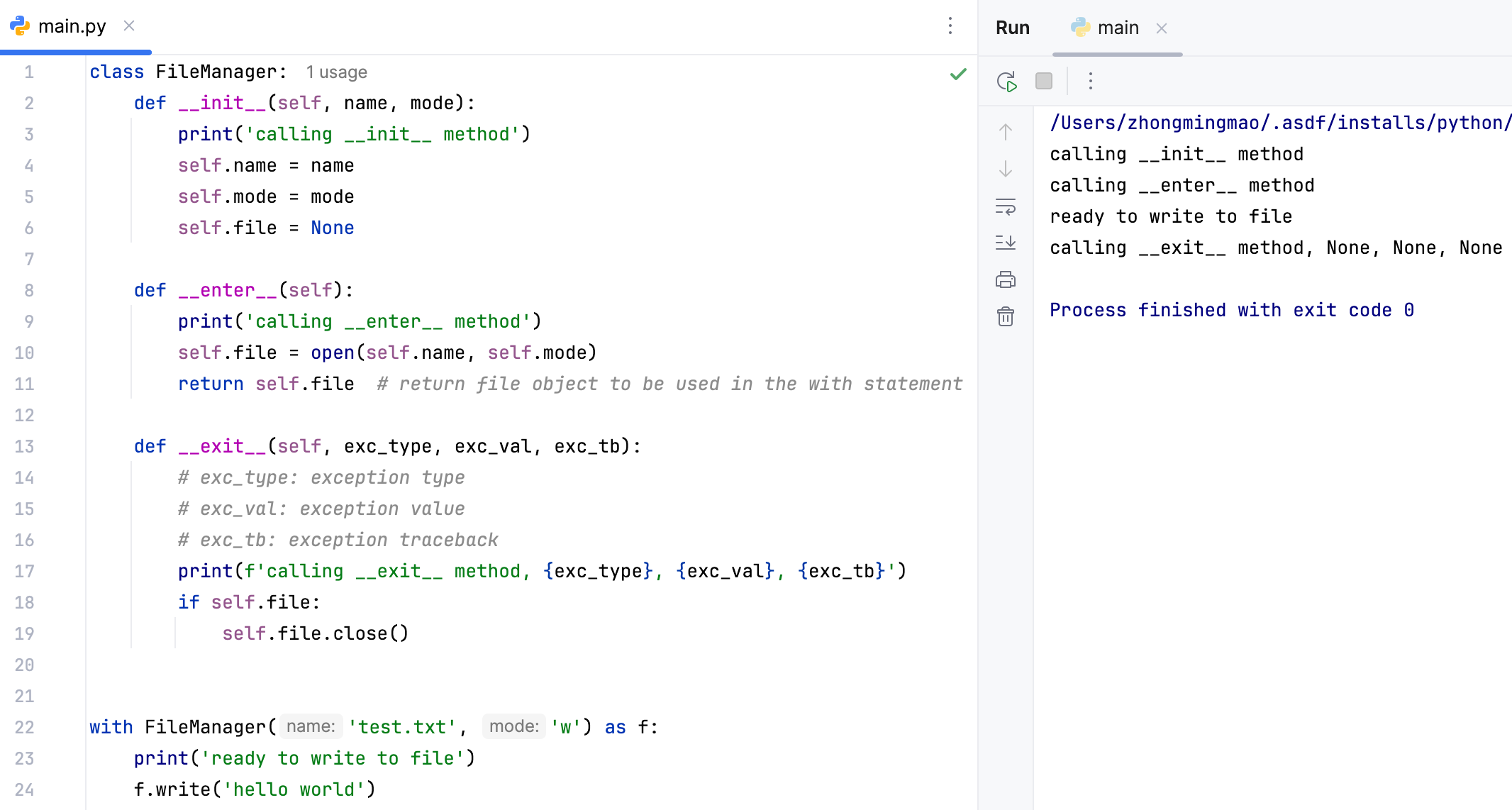Viewport: 1512px width, 810px height.
Task: Close the main run configuration tab
Action: tap(1162, 28)
